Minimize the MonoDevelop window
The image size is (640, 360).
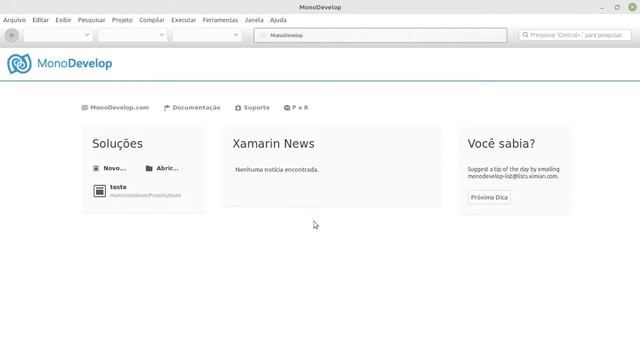(x=602, y=7)
